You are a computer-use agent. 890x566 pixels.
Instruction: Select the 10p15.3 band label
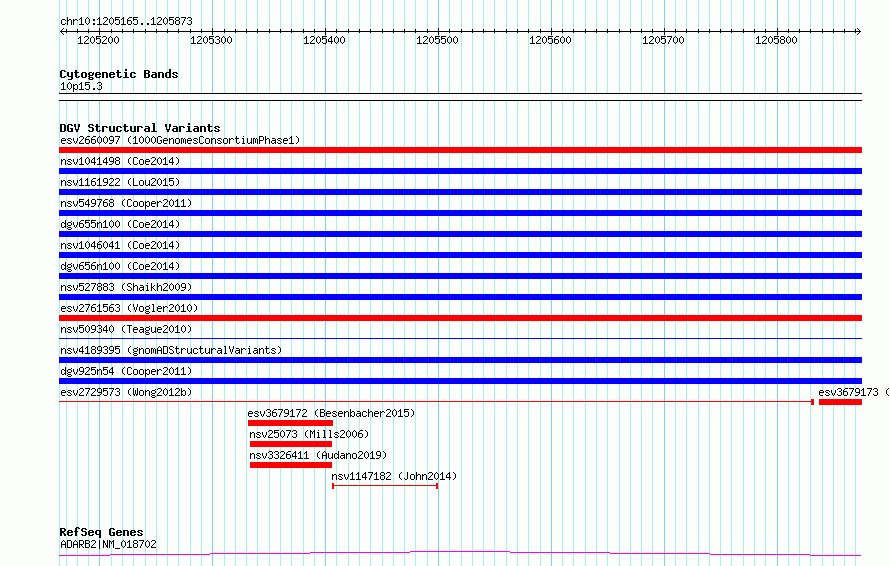point(81,86)
